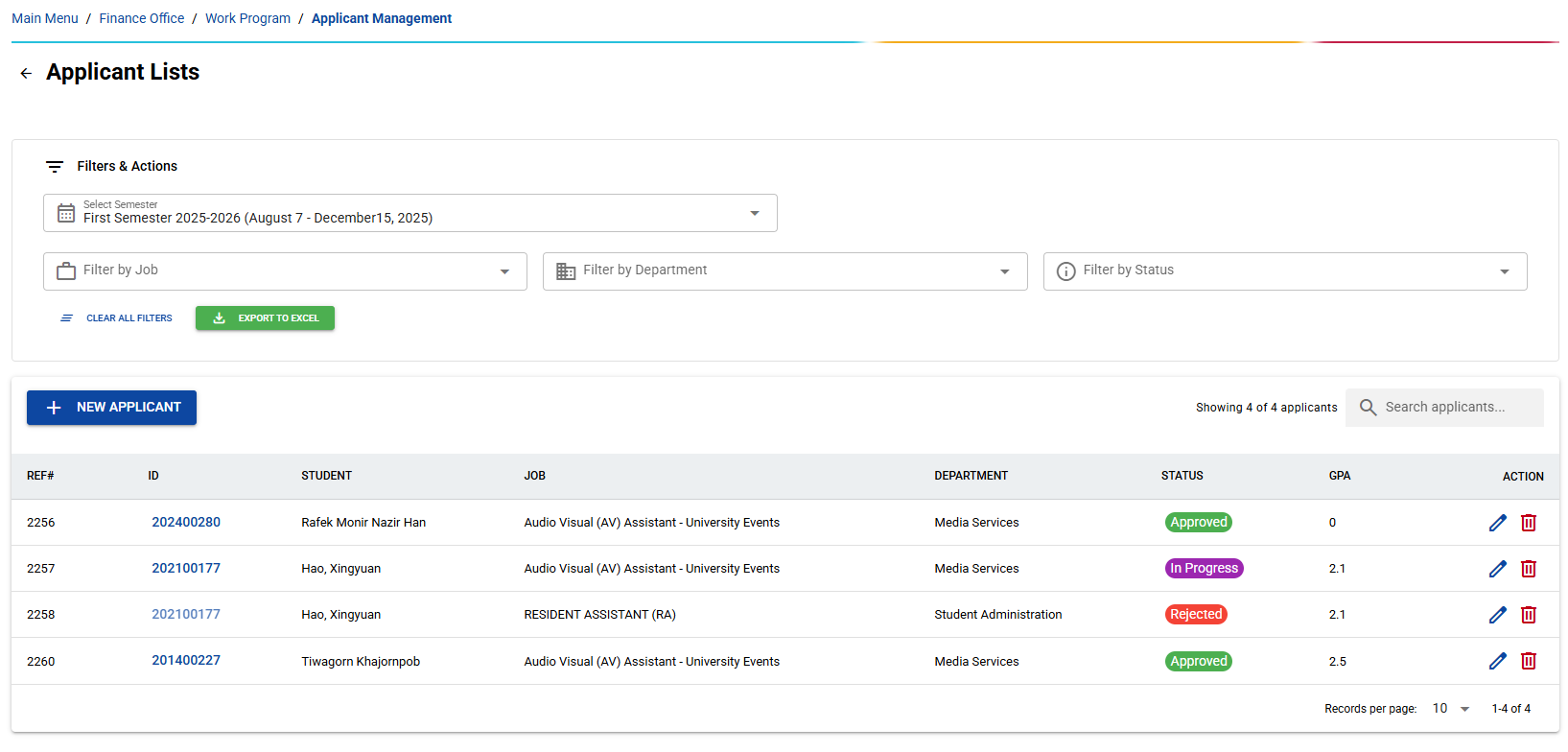Click the info icon in Filter by Status
Screen dimensions: 1568x752
pyautogui.click(x=1065, y=271)
